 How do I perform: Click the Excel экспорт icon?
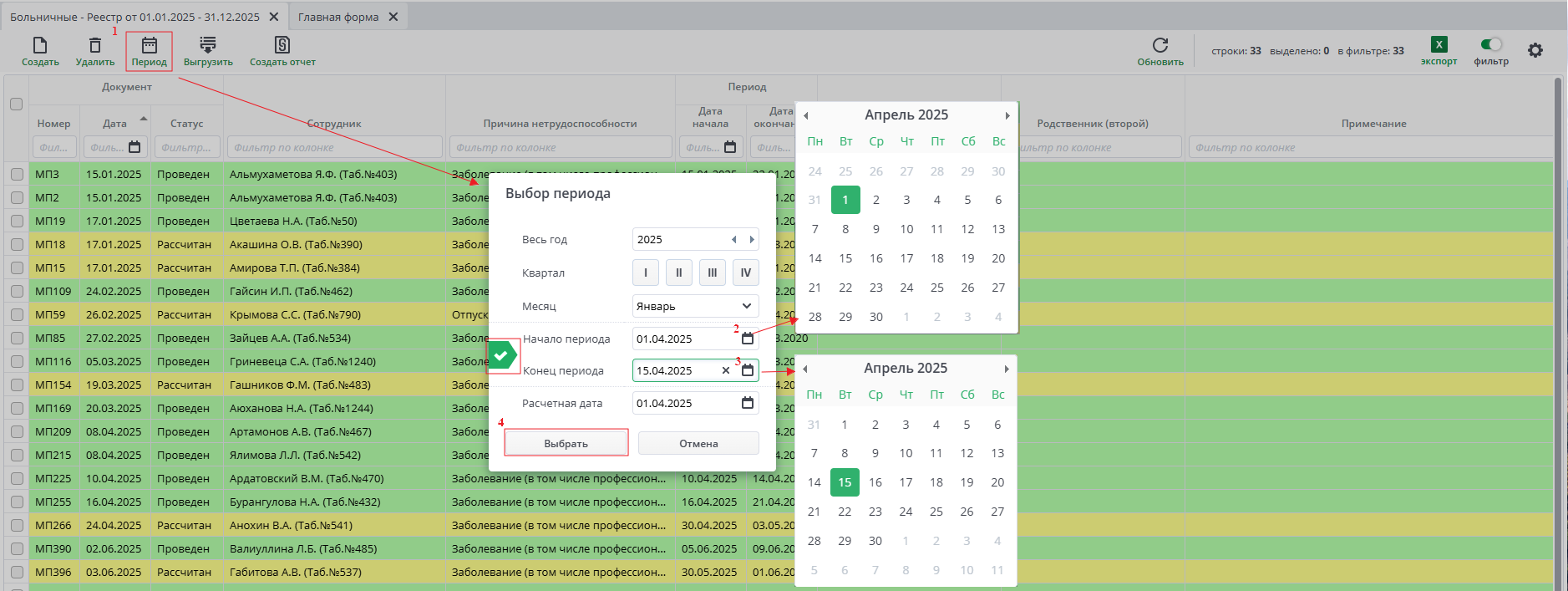pyautogui.click(x=1439, y=45)
